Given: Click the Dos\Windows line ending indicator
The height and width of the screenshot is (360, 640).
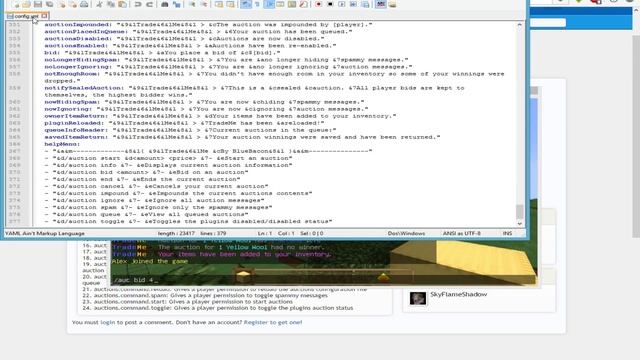Looking at the screenshot, I should point(406,233).
